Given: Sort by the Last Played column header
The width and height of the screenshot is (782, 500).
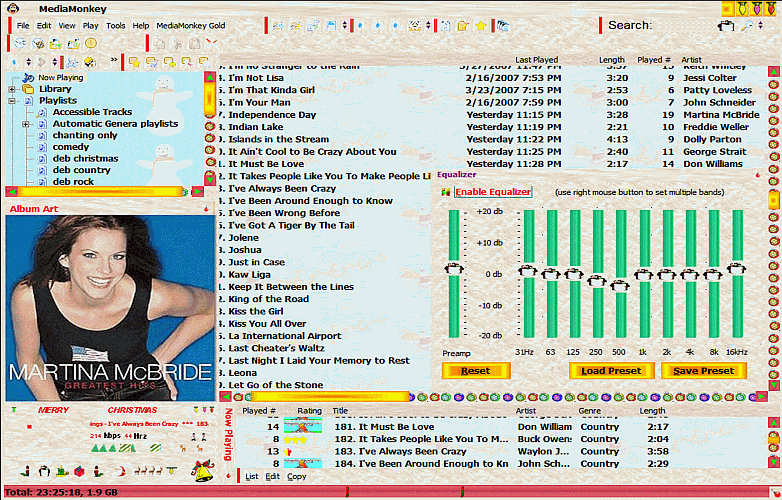Looking at the screenshot, I should coord(537,60).
